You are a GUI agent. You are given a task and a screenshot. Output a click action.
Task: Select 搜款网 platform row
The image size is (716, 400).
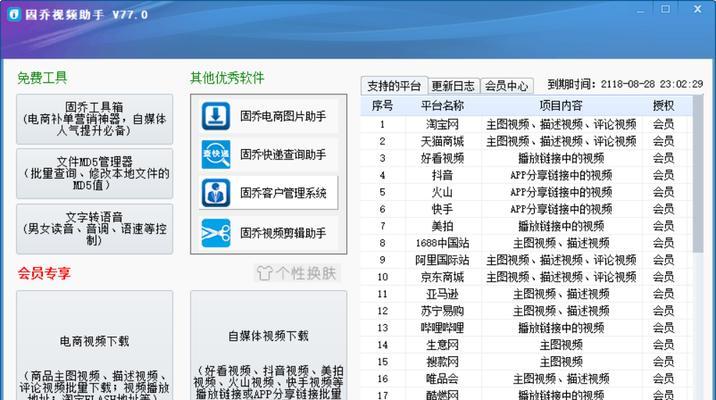526,361
